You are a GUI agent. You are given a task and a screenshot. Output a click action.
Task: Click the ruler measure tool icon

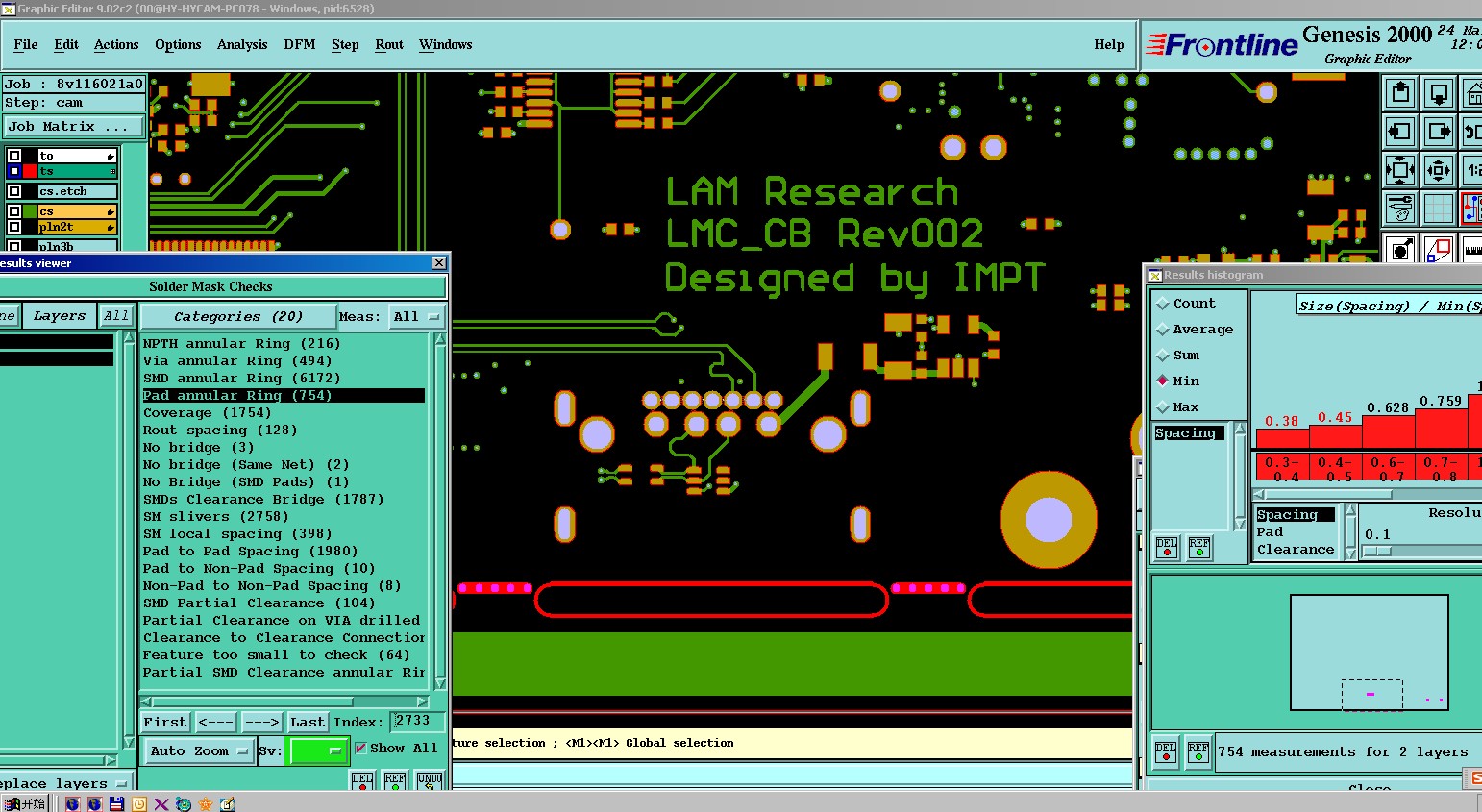tap(1471, 249)
